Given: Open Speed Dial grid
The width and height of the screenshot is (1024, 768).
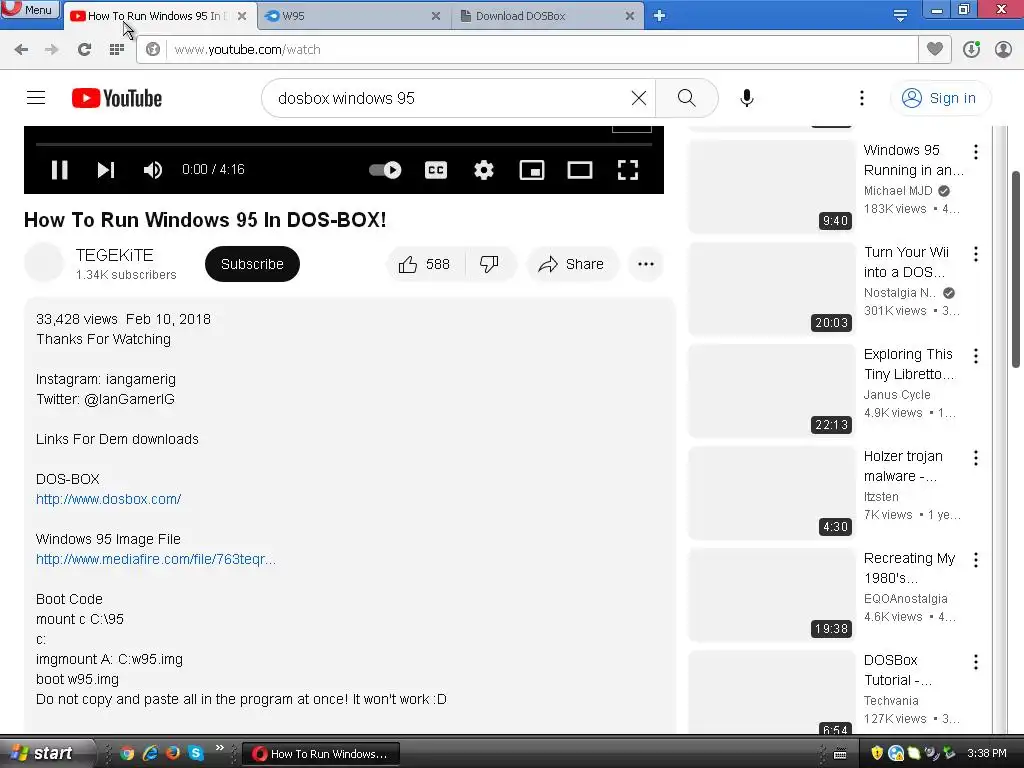Looking at the screenshot, I should (116, 50).
